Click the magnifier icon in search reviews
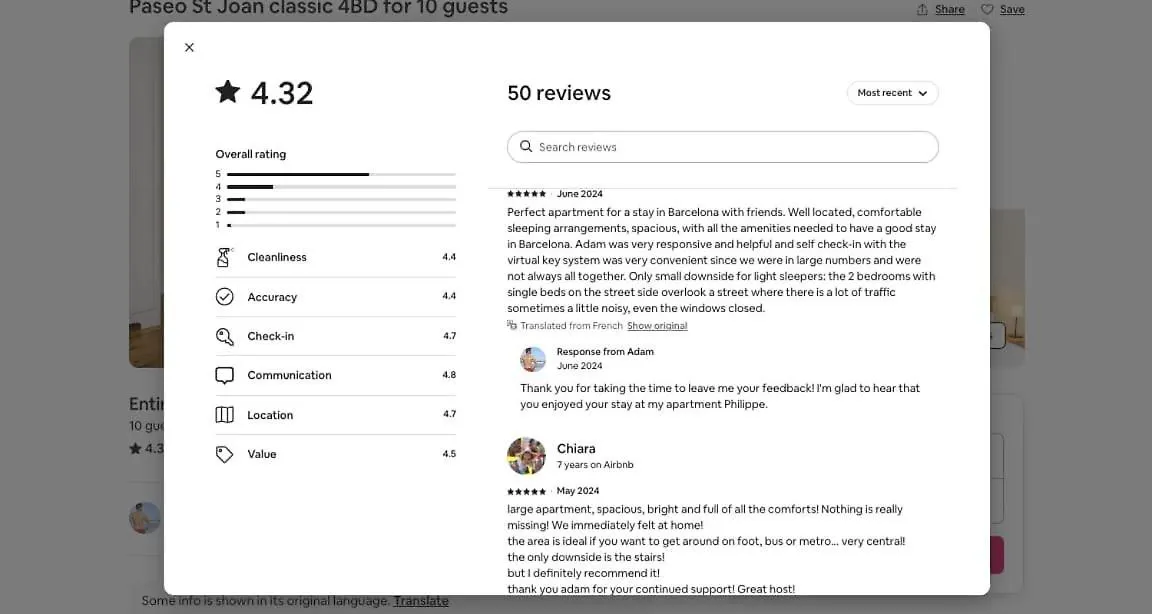1152x614 pixels. pos(526,147)
